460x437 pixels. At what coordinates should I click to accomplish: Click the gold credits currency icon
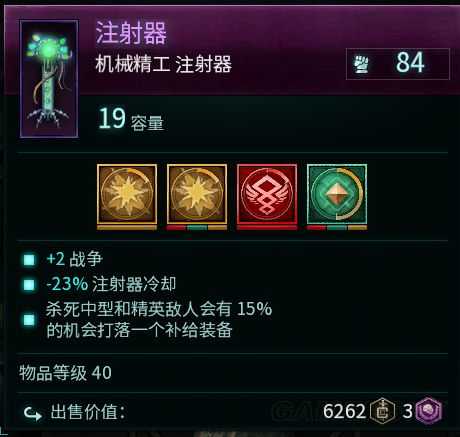tap(383, 411)
